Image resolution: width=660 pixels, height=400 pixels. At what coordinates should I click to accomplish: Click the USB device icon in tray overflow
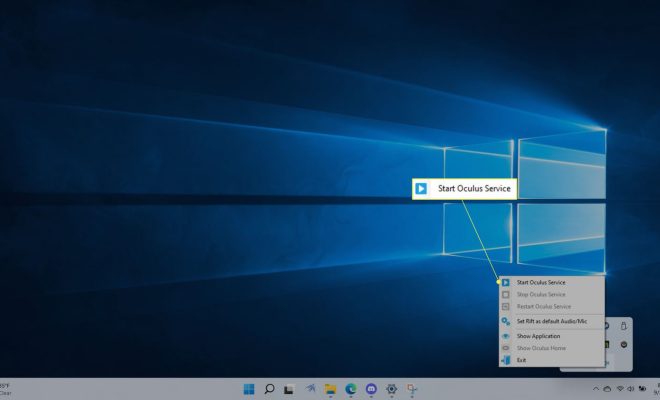click(x=623, y=326)
